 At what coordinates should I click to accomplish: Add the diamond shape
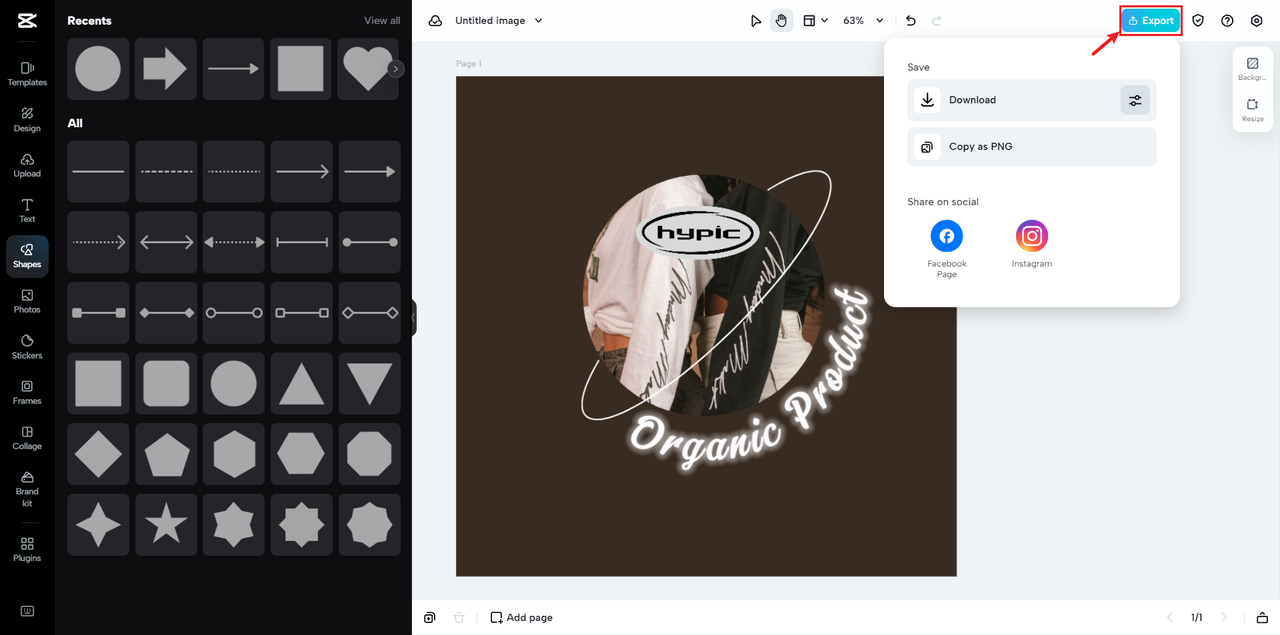(98, 454)
